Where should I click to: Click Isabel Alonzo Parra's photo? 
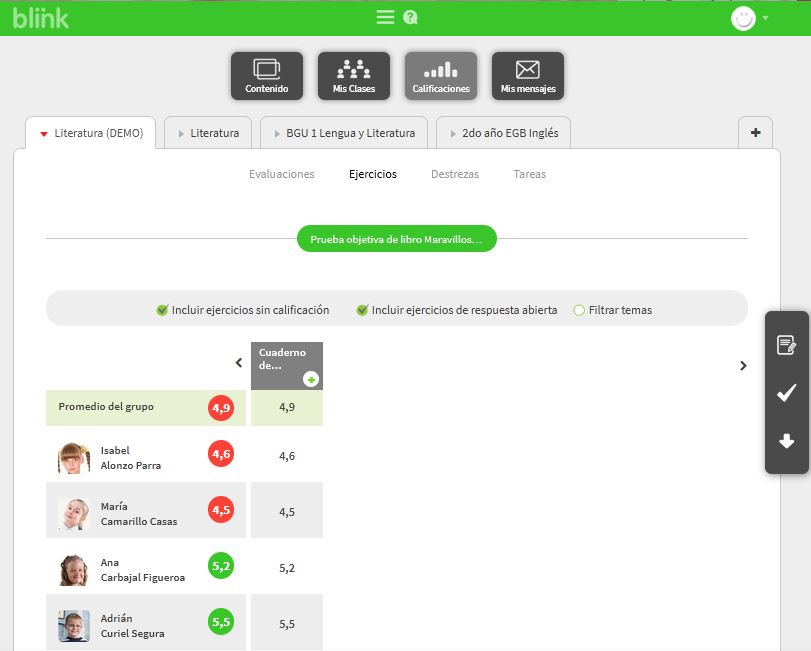(x=74, y=458)
